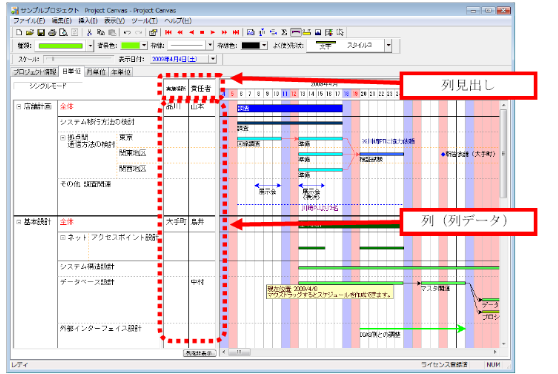Open the ファイル(F) menu

pyautogui.click(x=29, y=21)
